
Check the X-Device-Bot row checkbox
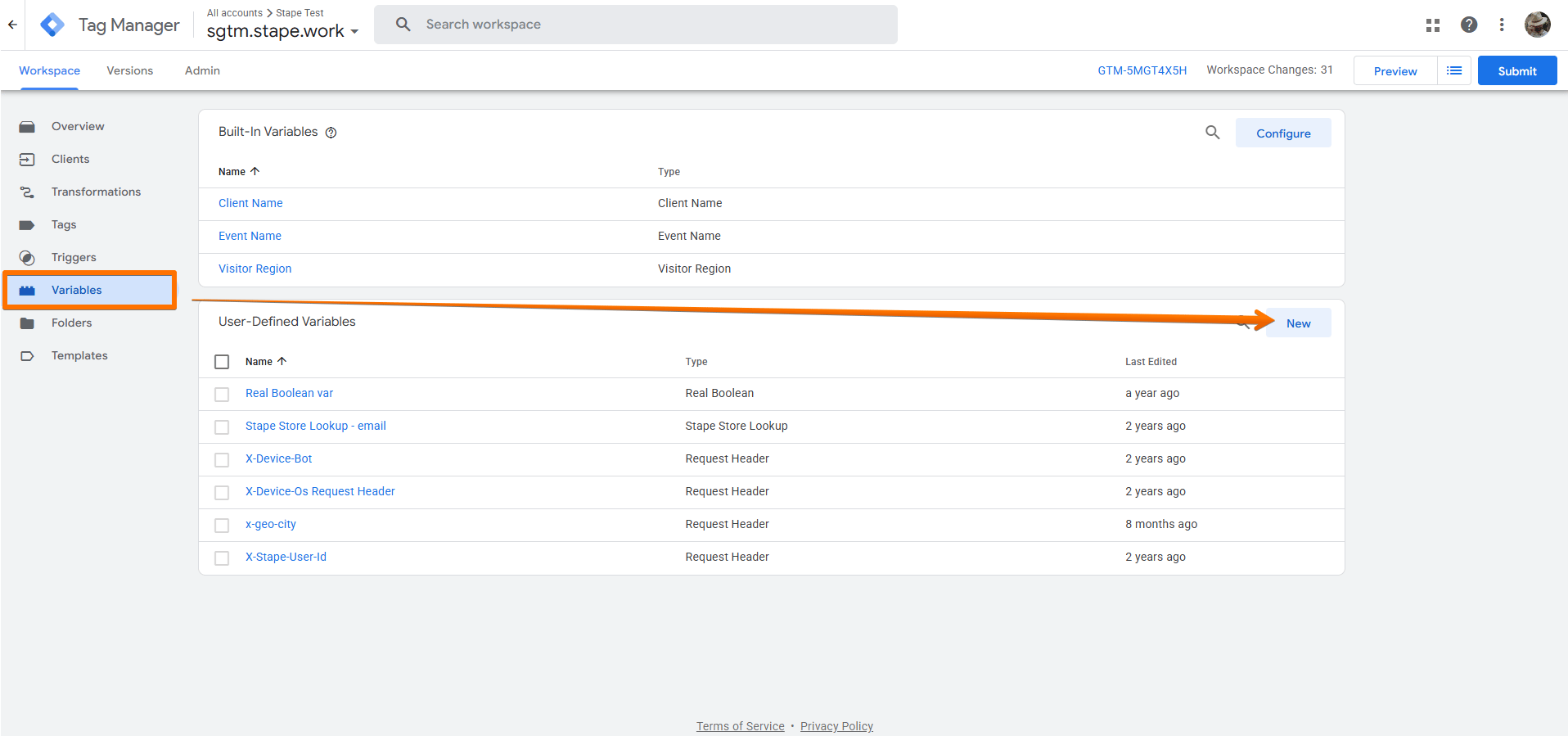222,460
